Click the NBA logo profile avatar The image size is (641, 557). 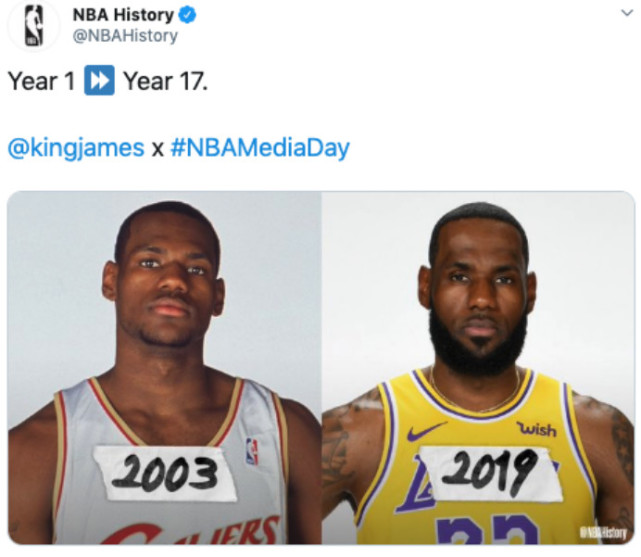[x=34, y=25]
